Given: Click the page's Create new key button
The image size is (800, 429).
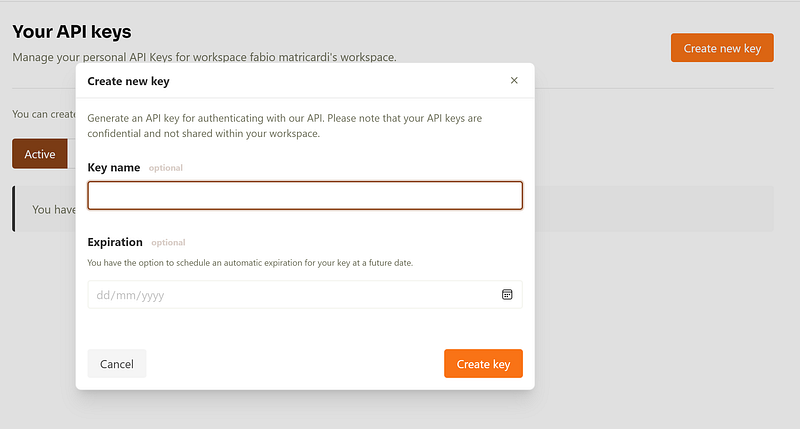Looking at the screenshot, I should tap(722, 48).
